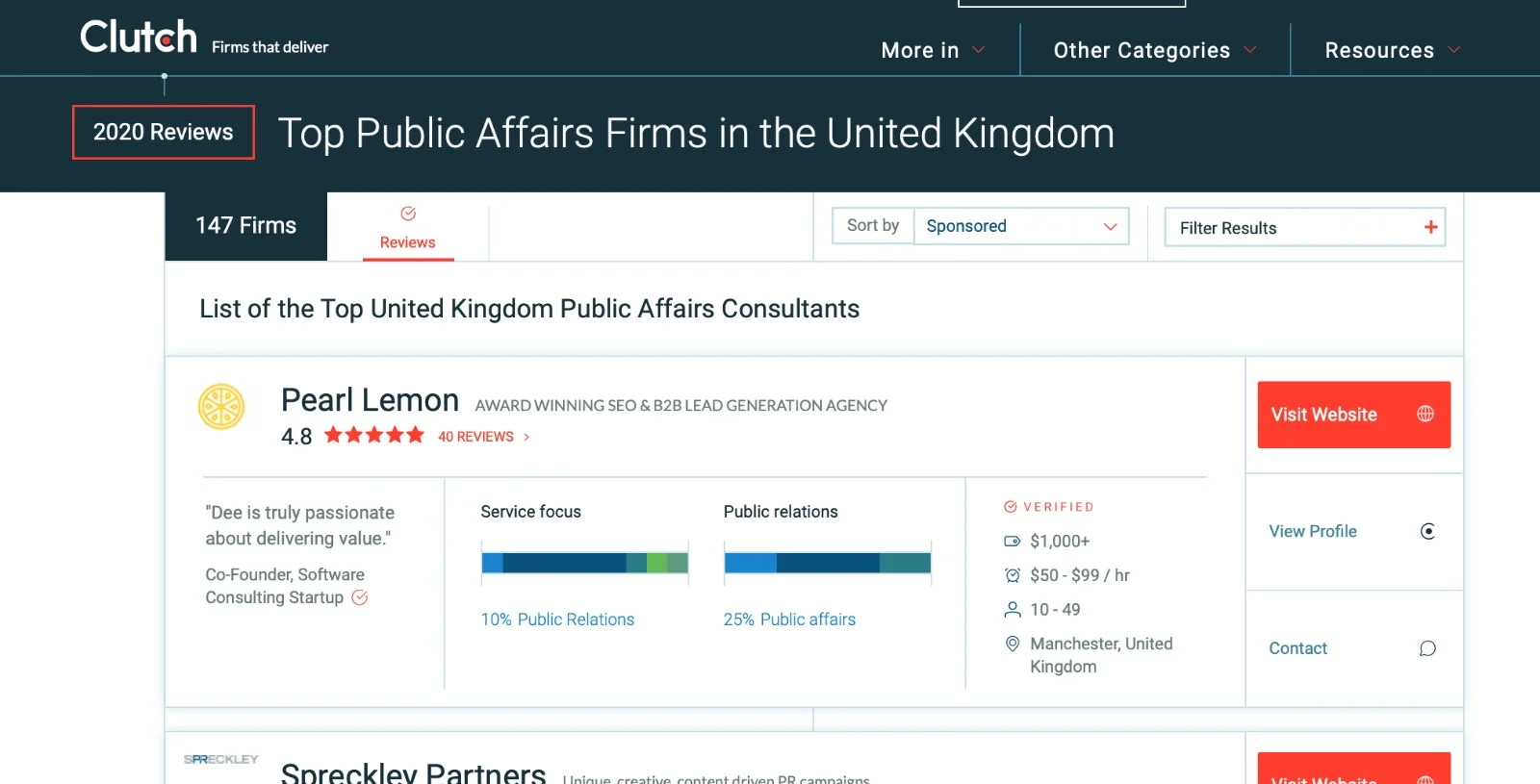Image resolution: width=1540 pixels, height=784 pixels.
Task: Click the red plus icon in Filter Results
Action: 1431,227
